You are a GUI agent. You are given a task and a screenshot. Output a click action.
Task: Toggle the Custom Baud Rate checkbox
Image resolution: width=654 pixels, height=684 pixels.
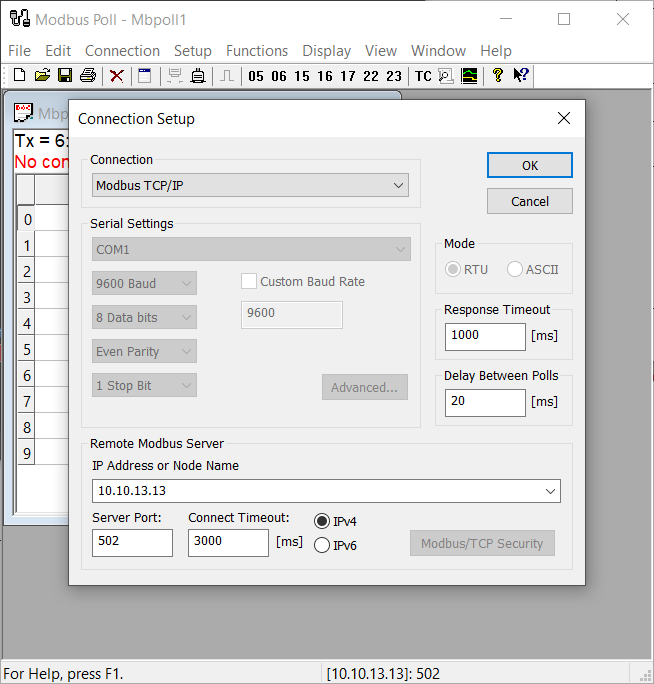pyautogui.click(x=249, y=281)
